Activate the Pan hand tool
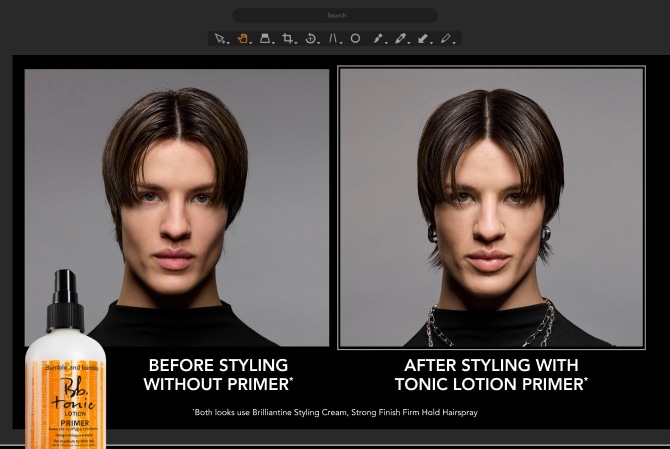The height and width of the screenshot is (449, 670). point(241,39)
